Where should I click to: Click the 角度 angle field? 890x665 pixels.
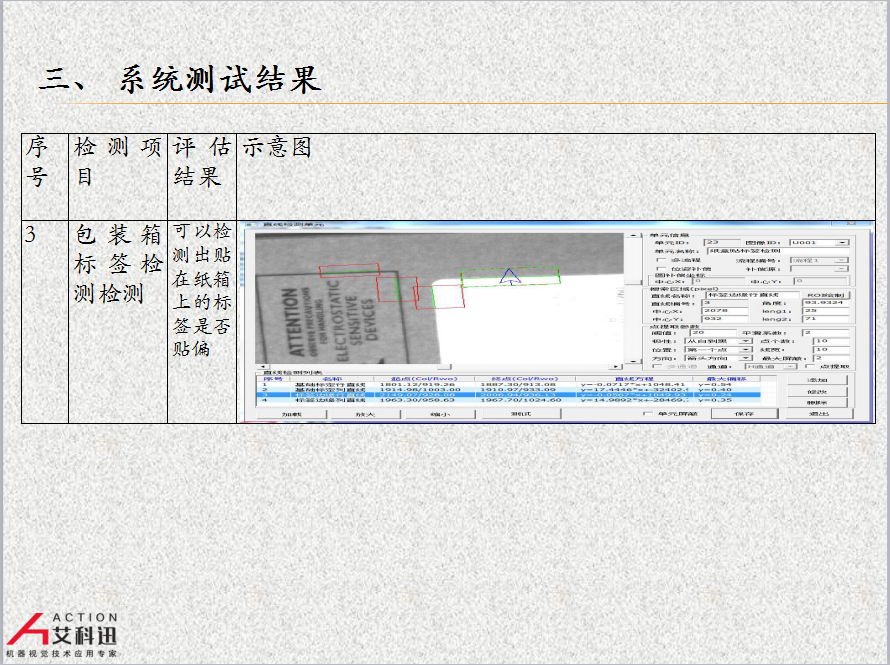(826, 303)
